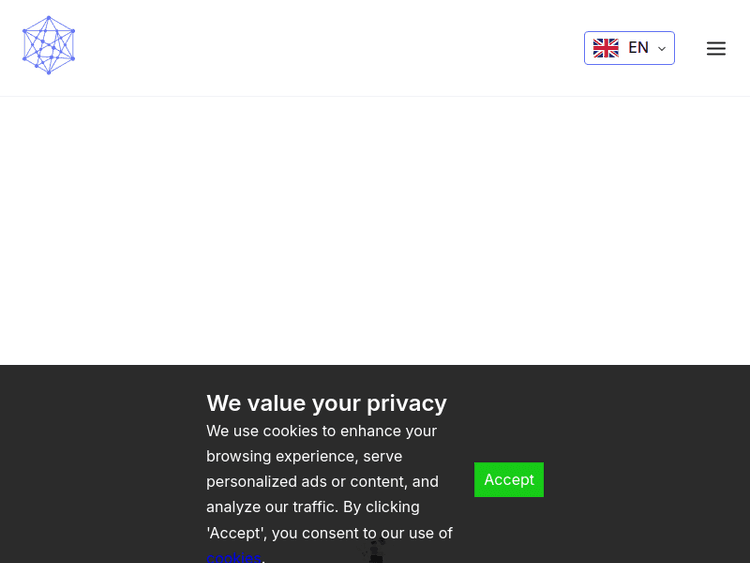Click the 'We use cookies to enhance' line
The width and height of the screenshot is (750, 563).
(x=321, y=431)
